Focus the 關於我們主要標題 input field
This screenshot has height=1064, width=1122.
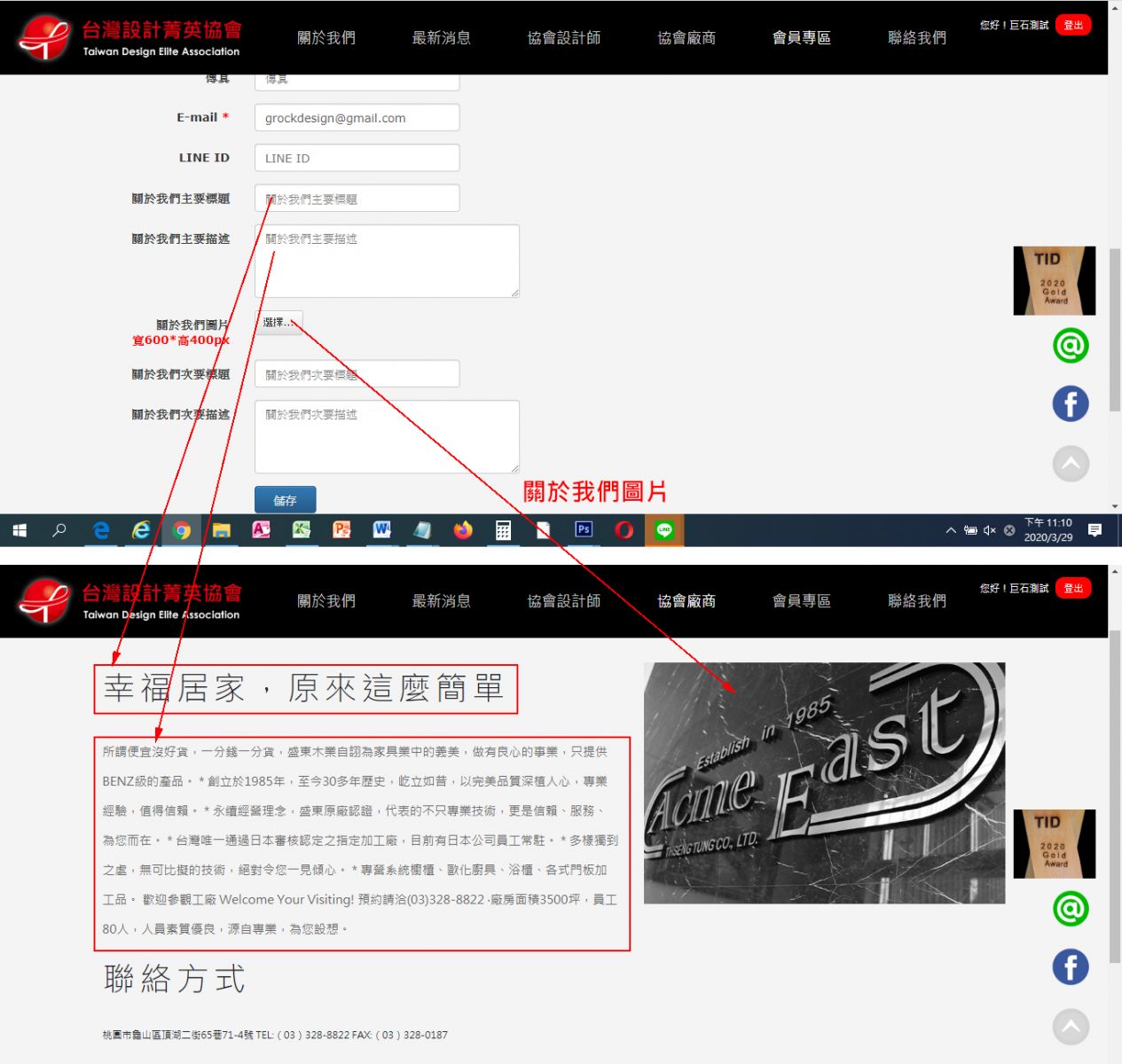tap(357, 199)
